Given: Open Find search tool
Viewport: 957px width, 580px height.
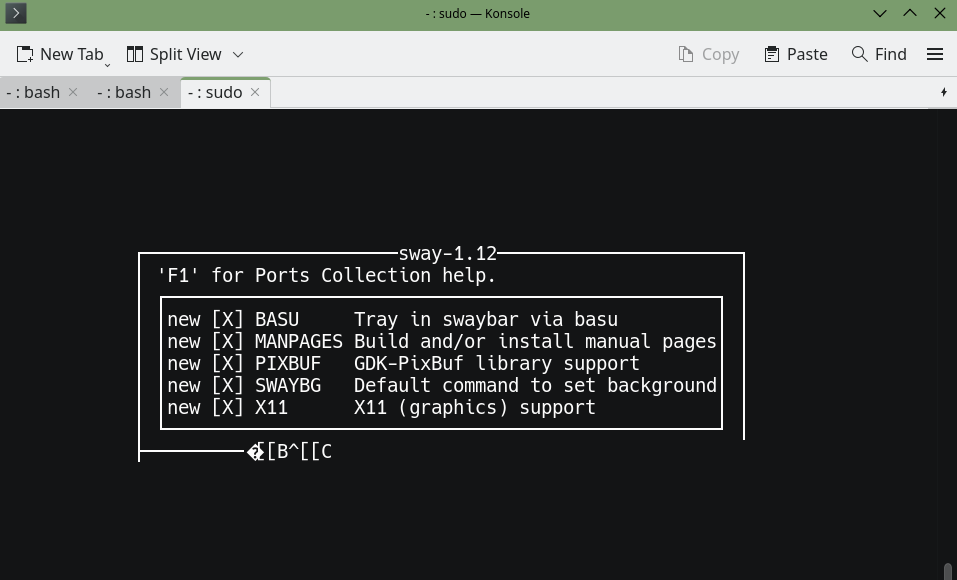Looking at the screenshot, I should (x=879, y=54).
